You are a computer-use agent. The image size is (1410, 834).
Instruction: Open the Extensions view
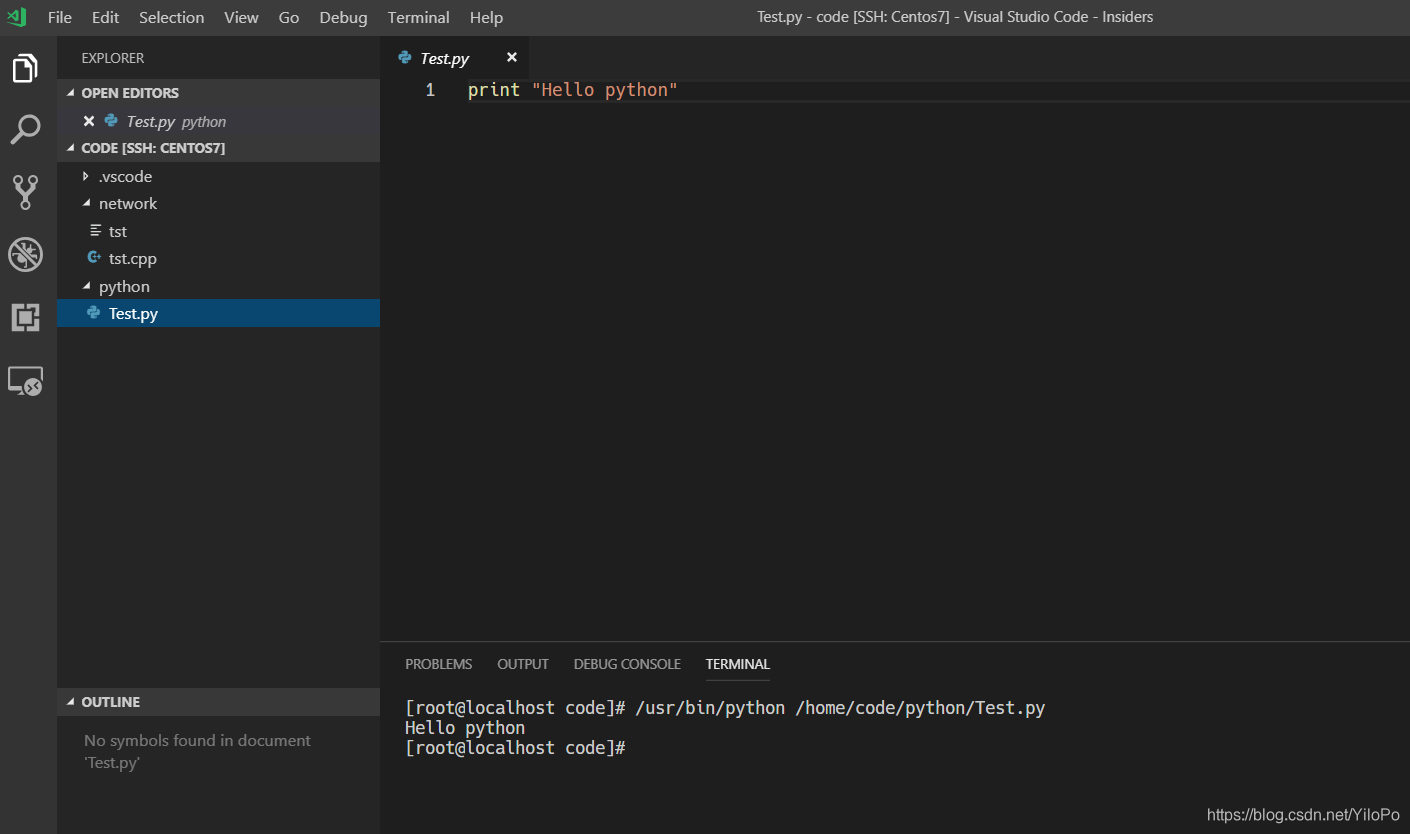pyautogui.click(x=26, y=317)
